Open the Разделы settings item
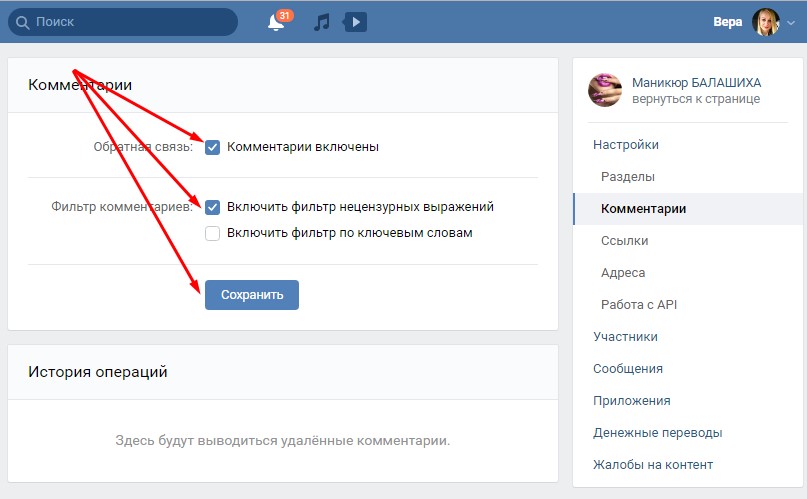The height and width of the screenshot is (499, 807). [x=627, y=176]
